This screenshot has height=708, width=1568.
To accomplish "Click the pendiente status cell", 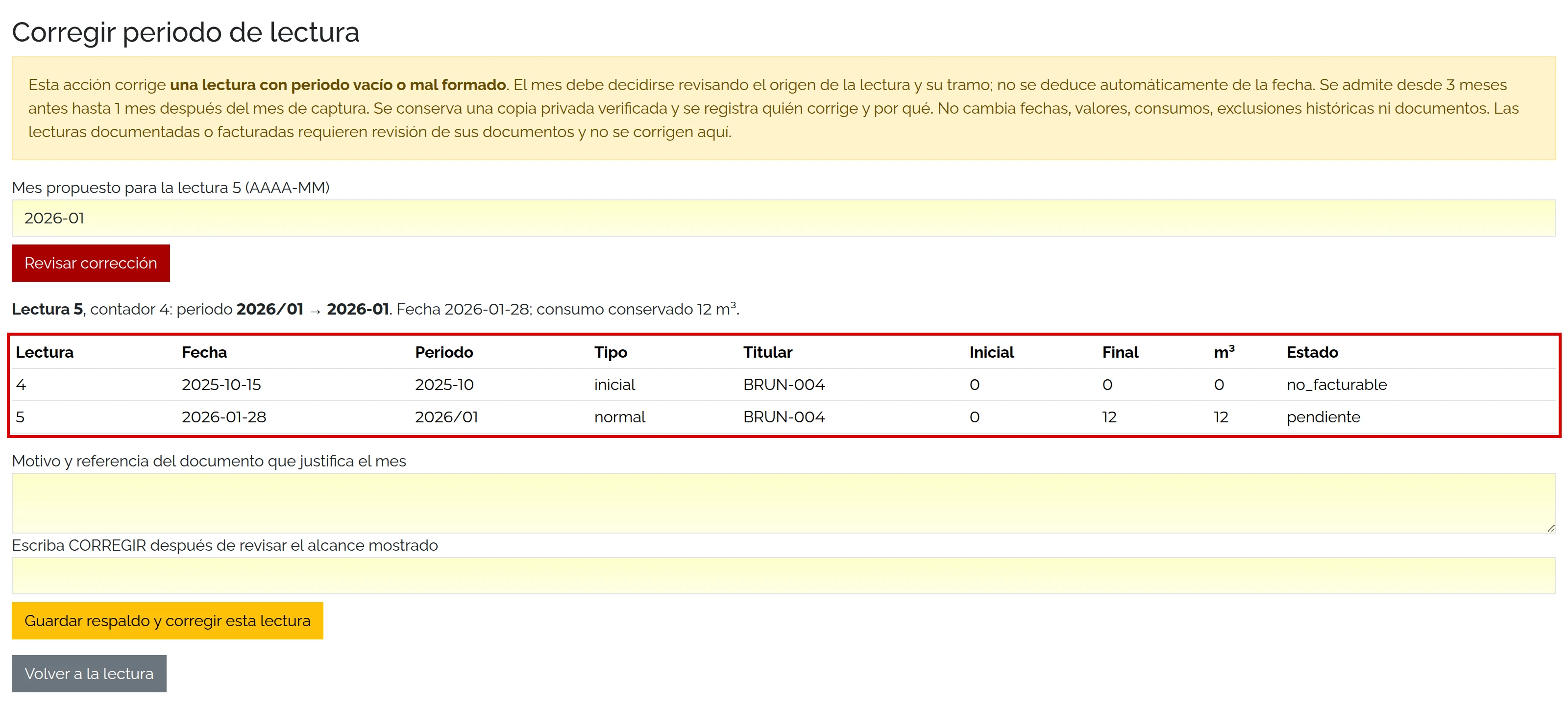I will [1323, 416].
